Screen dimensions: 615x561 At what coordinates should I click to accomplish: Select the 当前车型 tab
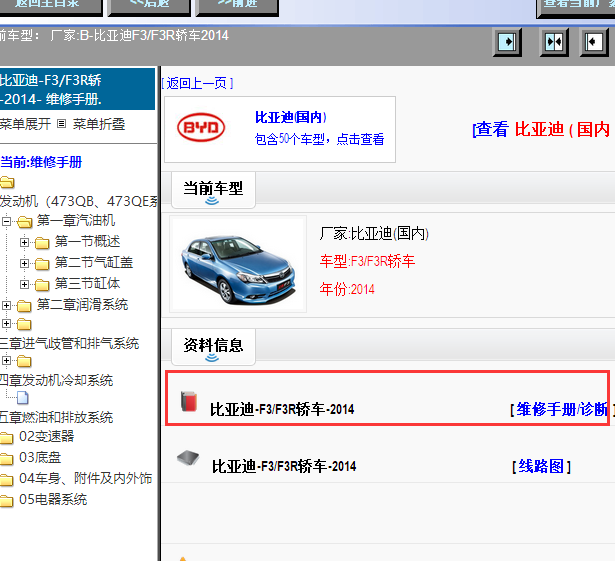(x=213, y=189)
